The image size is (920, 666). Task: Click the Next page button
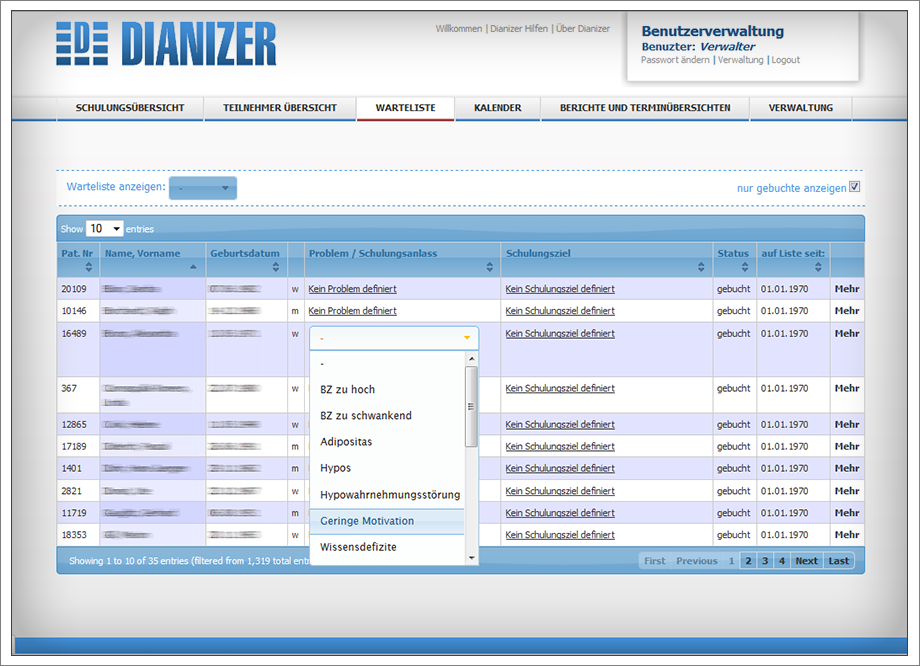[807, 561]
